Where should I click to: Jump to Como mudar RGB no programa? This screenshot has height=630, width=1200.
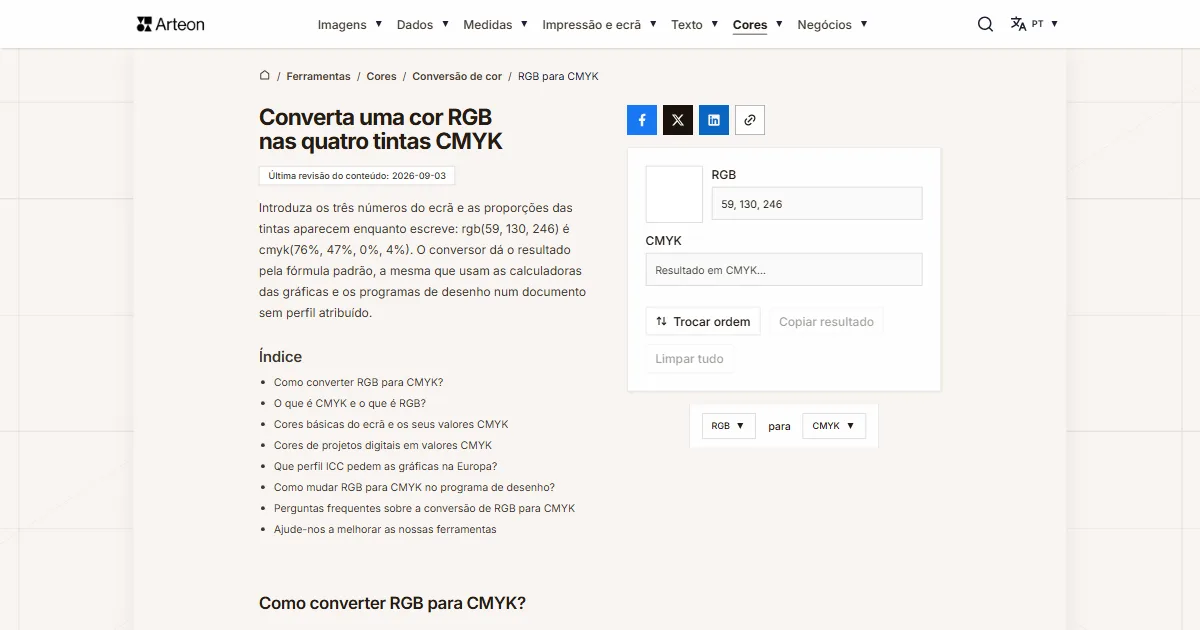coord(414,487)
